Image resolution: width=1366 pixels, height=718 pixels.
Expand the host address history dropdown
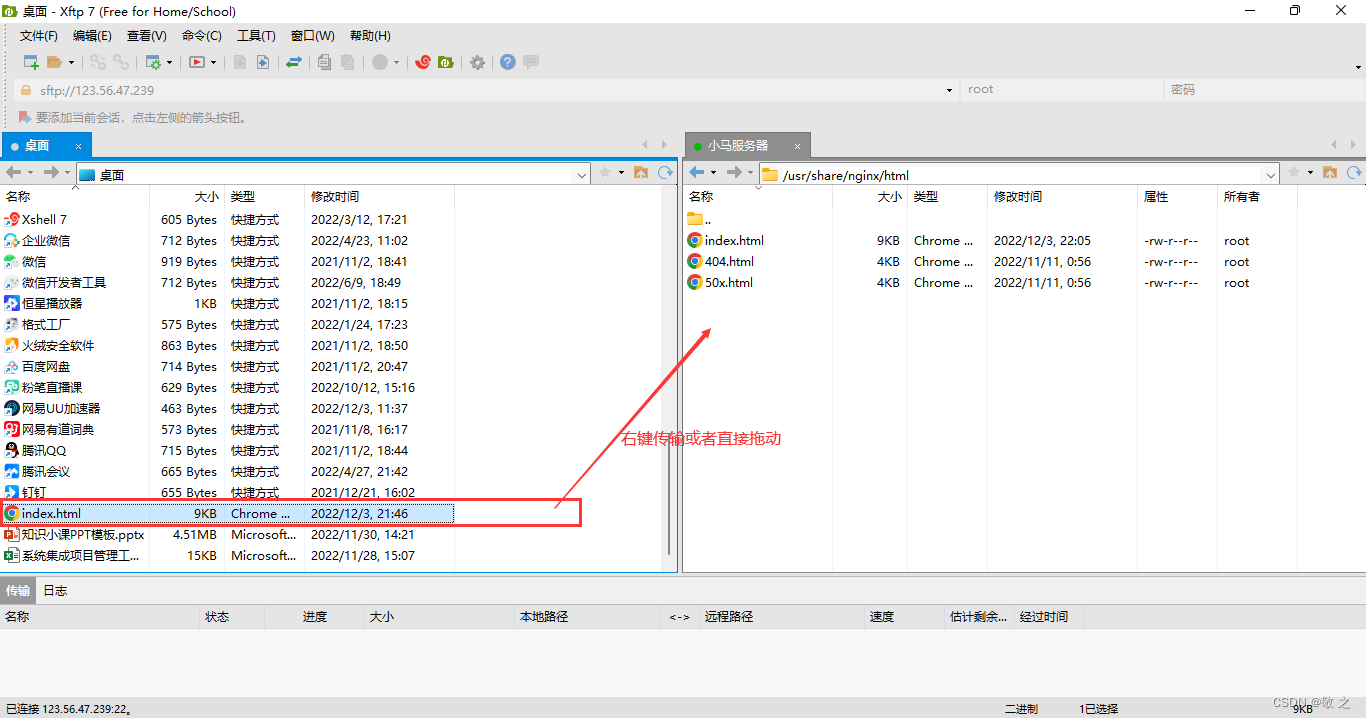[949, 90]
